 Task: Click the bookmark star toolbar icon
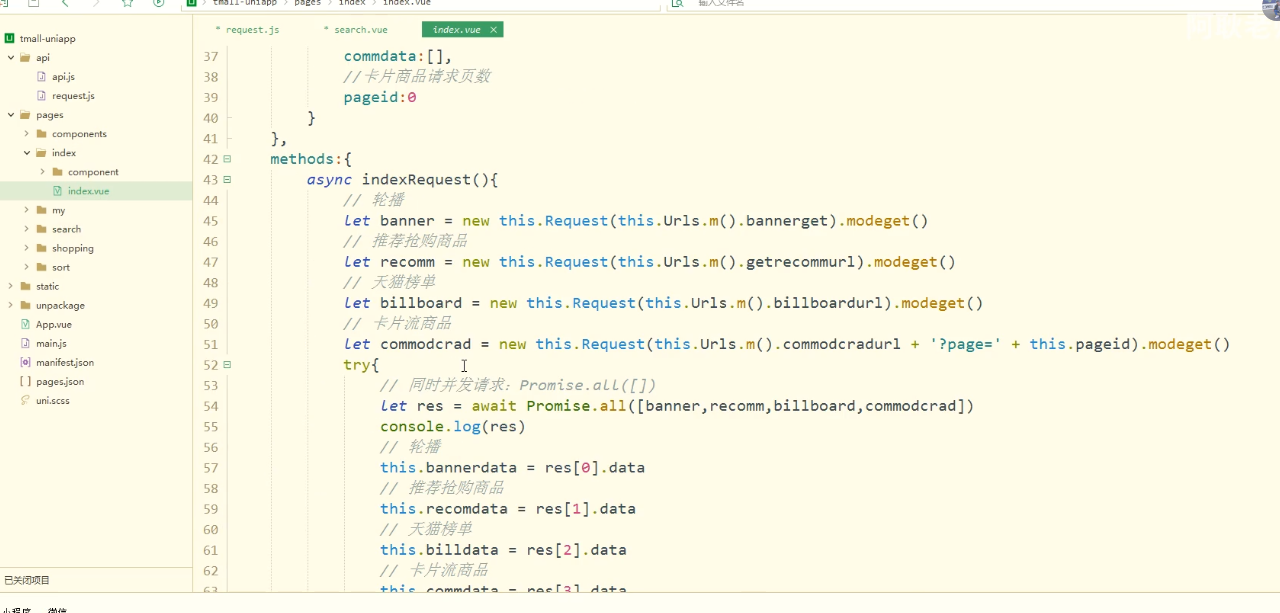click(127, 3)
